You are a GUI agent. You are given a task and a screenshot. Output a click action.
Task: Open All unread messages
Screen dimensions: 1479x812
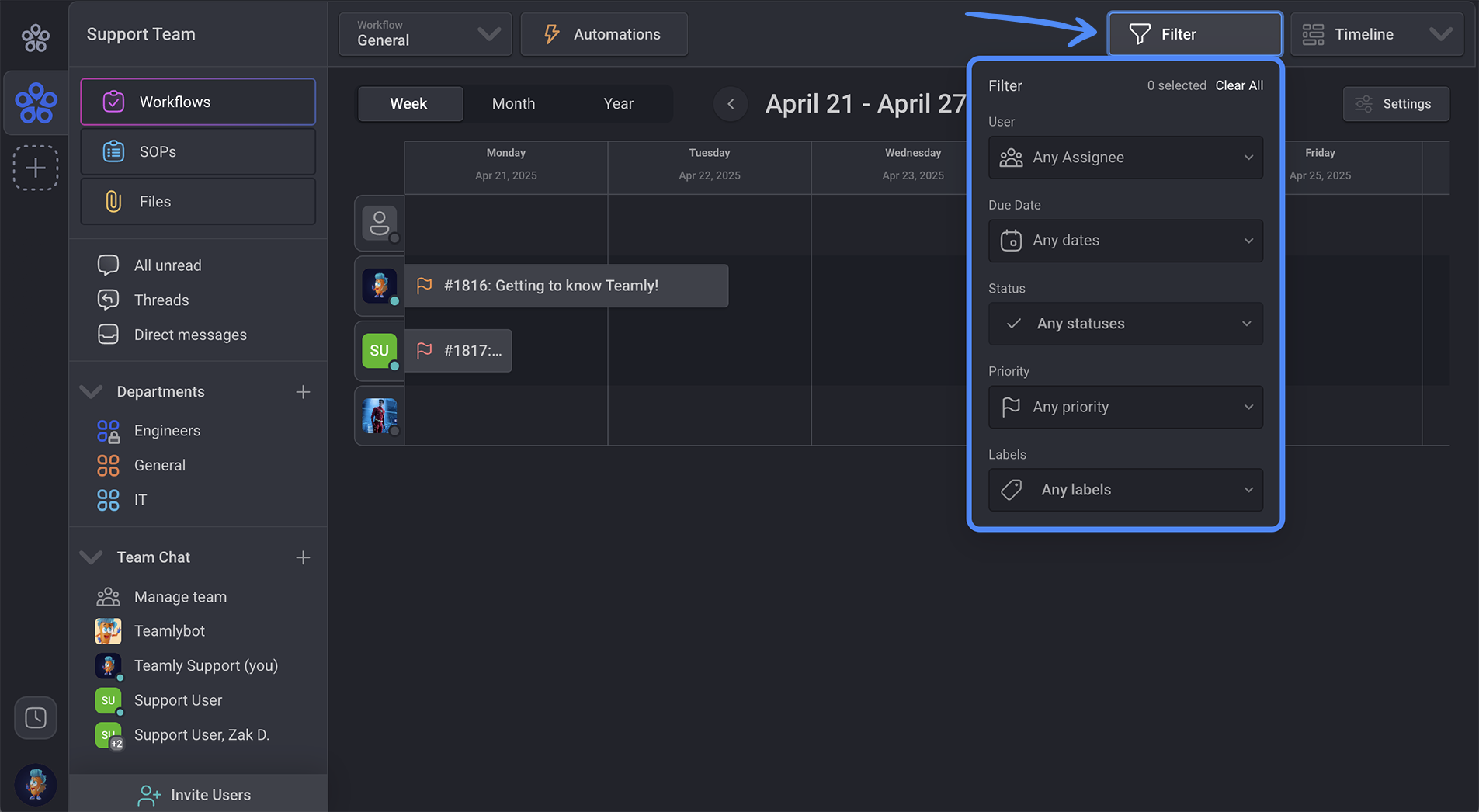click(167, 265)
